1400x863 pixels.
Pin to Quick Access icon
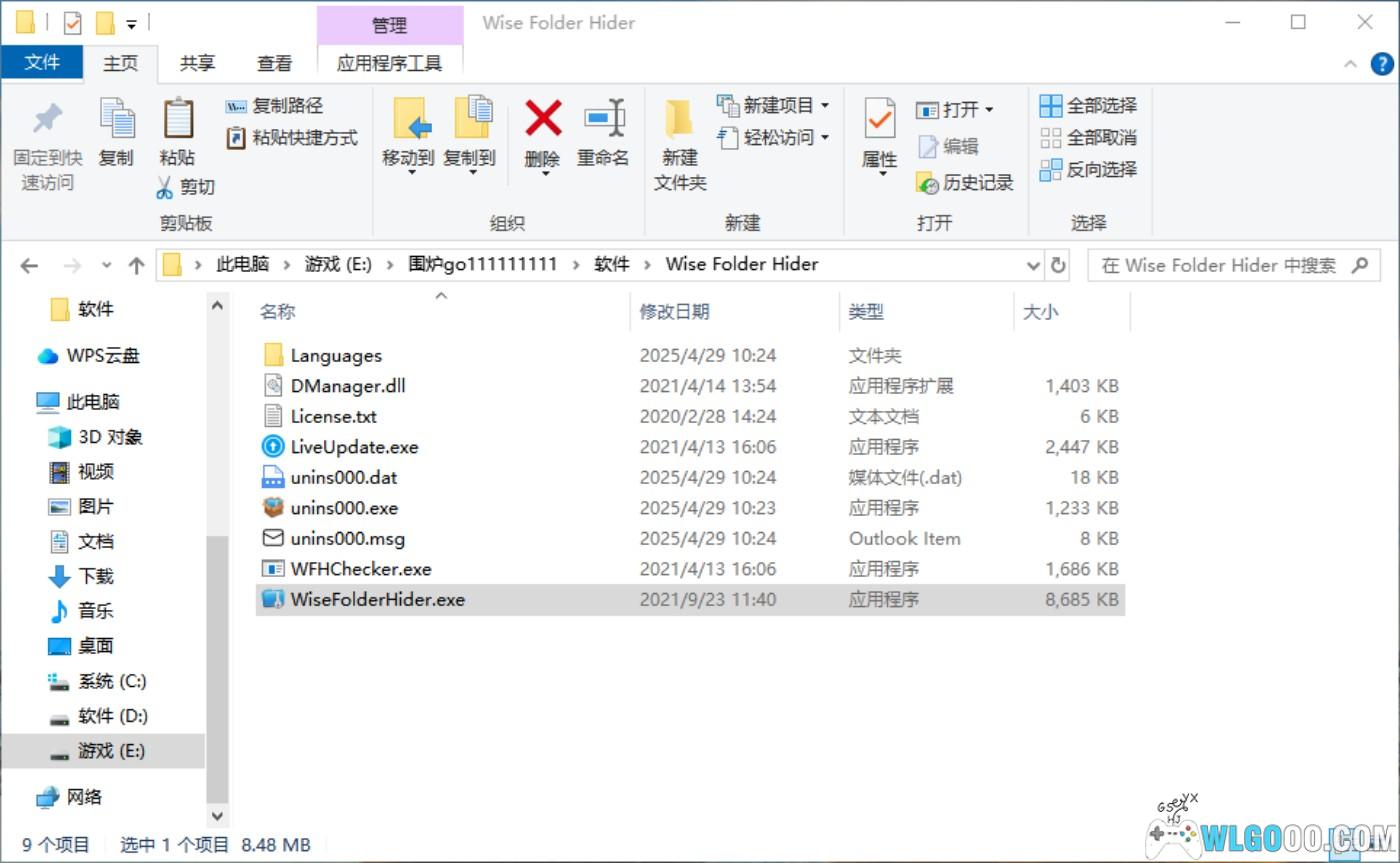coord(47,120)
